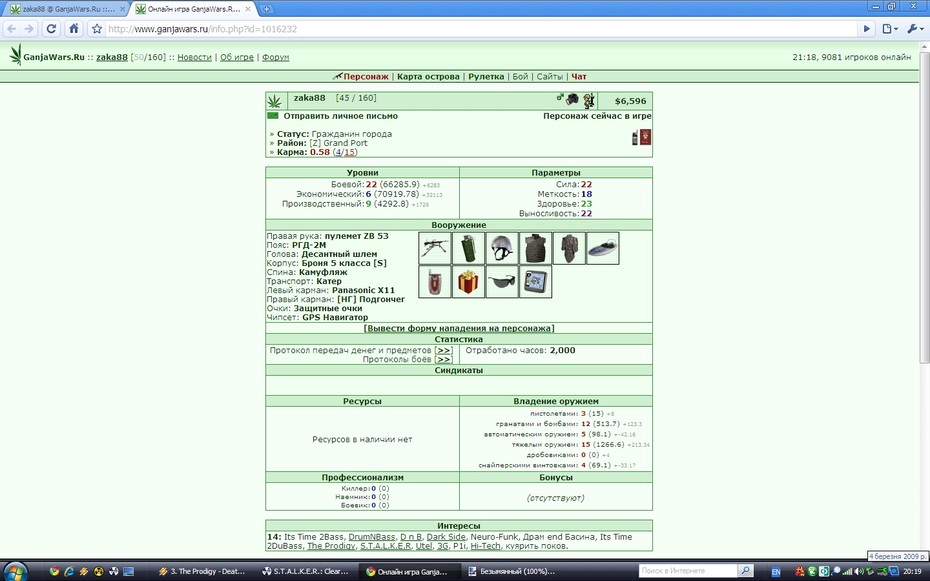
Task: Open the wrench settings menu
Action: coord(914,28)
